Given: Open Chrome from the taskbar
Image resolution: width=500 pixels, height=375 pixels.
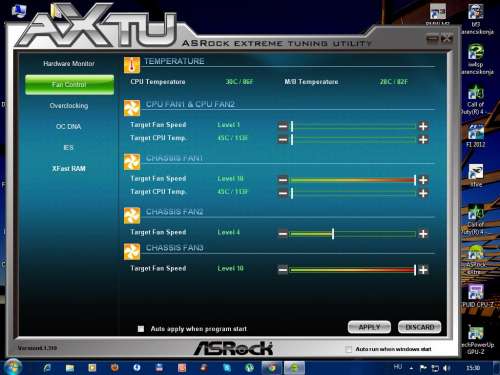Looking at the screenshot, I should pos(272,368).
